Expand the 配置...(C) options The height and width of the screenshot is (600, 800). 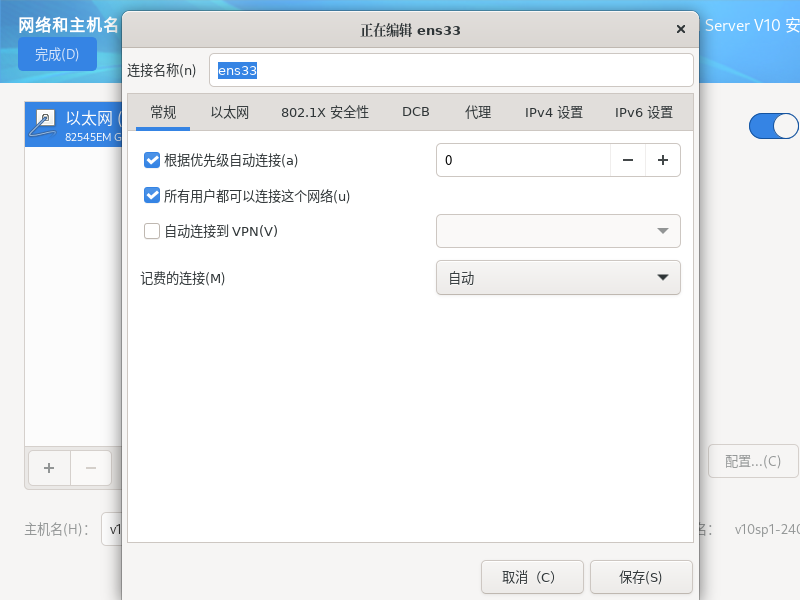pyautogui.click(x=752, y=461)
